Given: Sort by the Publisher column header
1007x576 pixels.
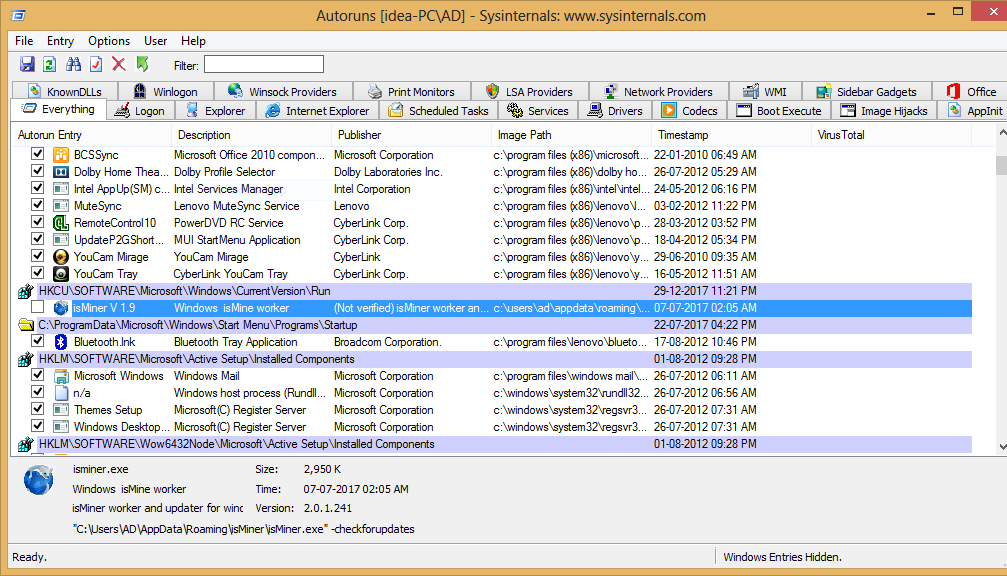Looking at the screenshot, I should (411, 135).
